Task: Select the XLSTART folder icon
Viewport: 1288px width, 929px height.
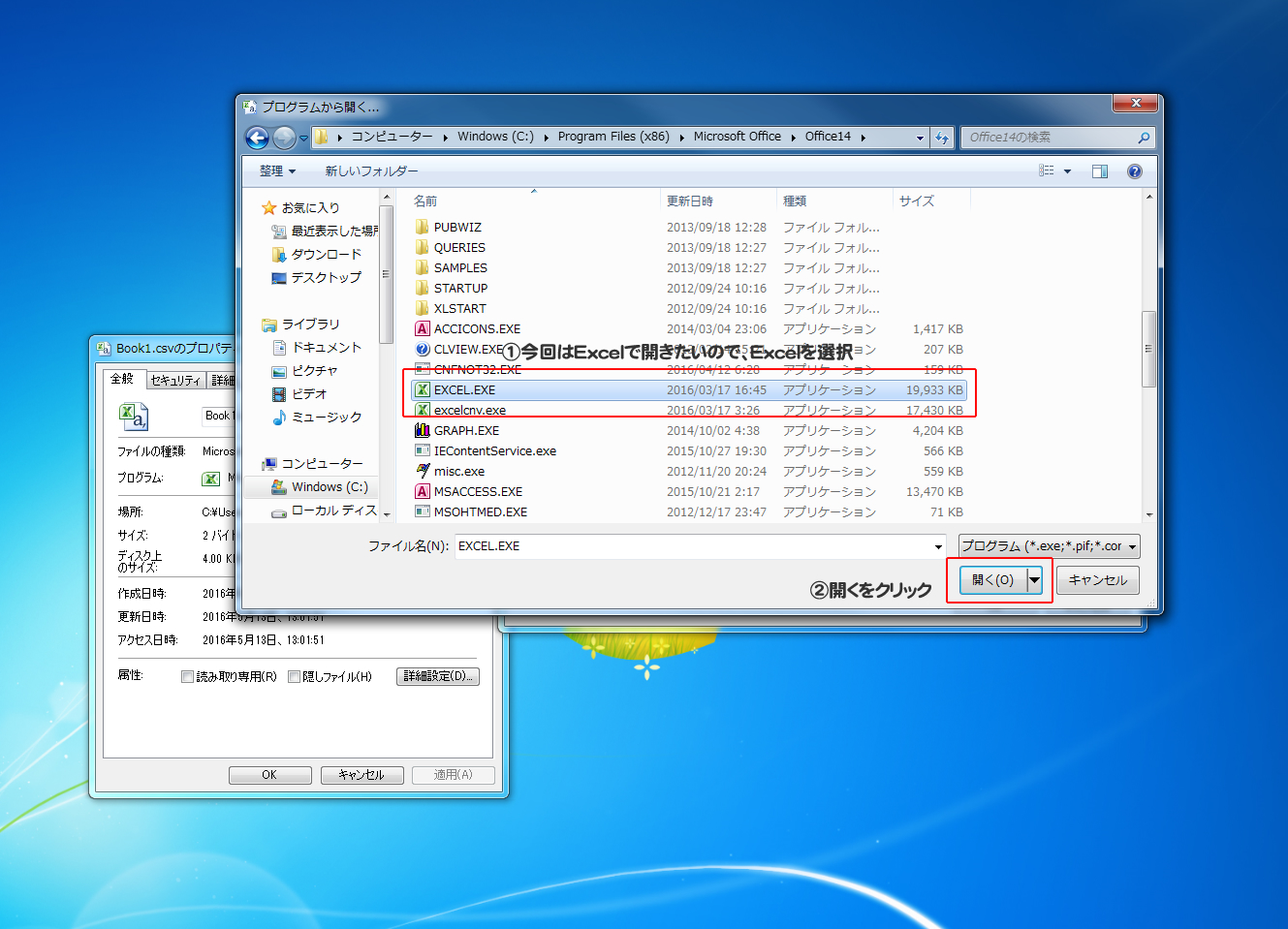Action: point(423,308)
